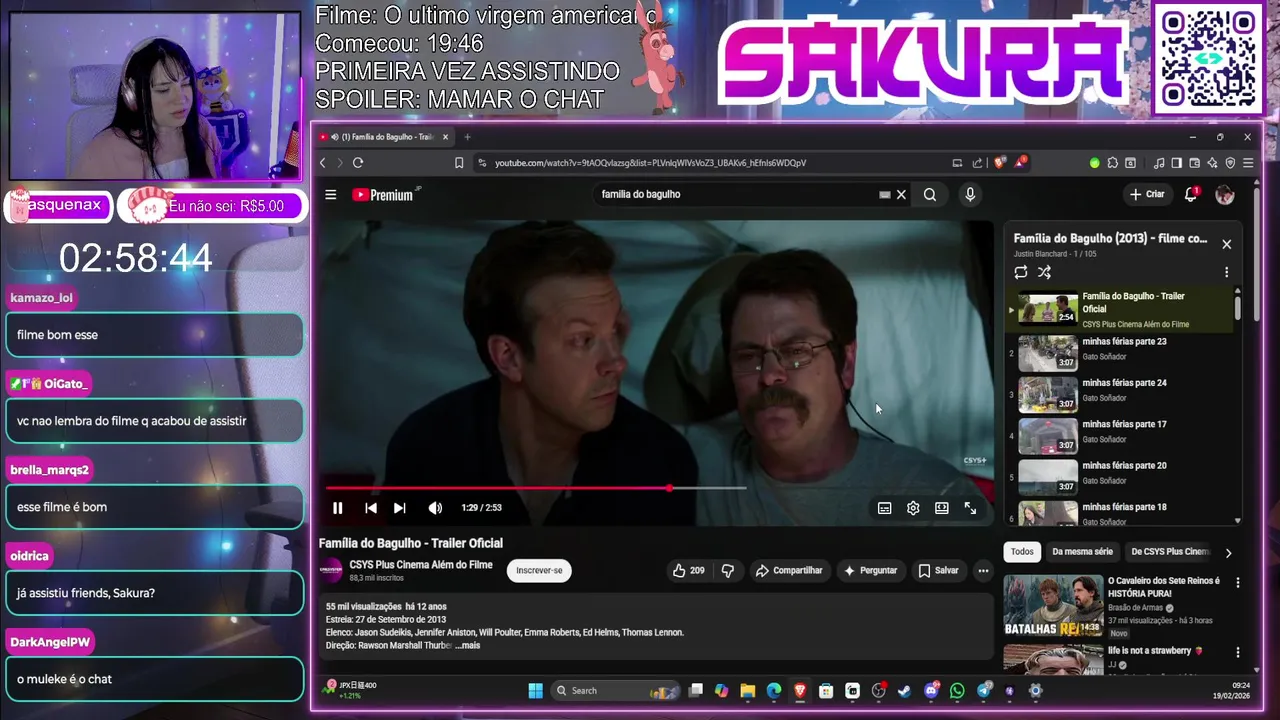Go to the previous video
This screenshot has height=720, width=1280.
[x=371, y=508]
